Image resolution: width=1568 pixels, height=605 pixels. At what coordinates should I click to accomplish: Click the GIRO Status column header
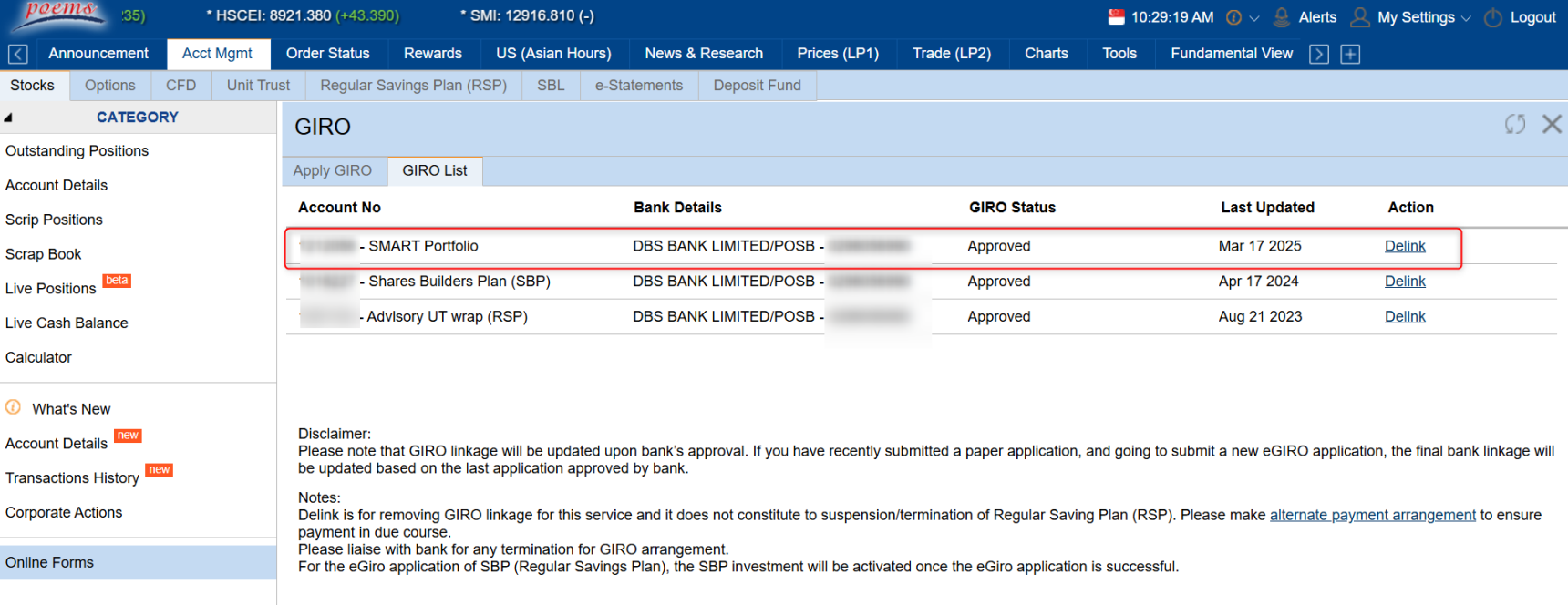1012,208
